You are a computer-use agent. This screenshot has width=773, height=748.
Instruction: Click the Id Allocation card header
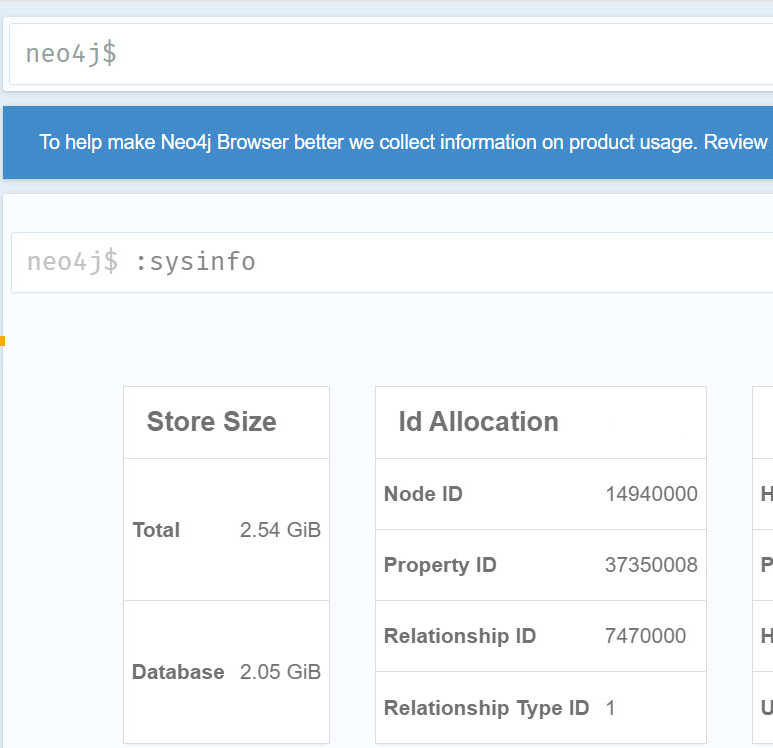pyautogui.click(x=478, y=422)
